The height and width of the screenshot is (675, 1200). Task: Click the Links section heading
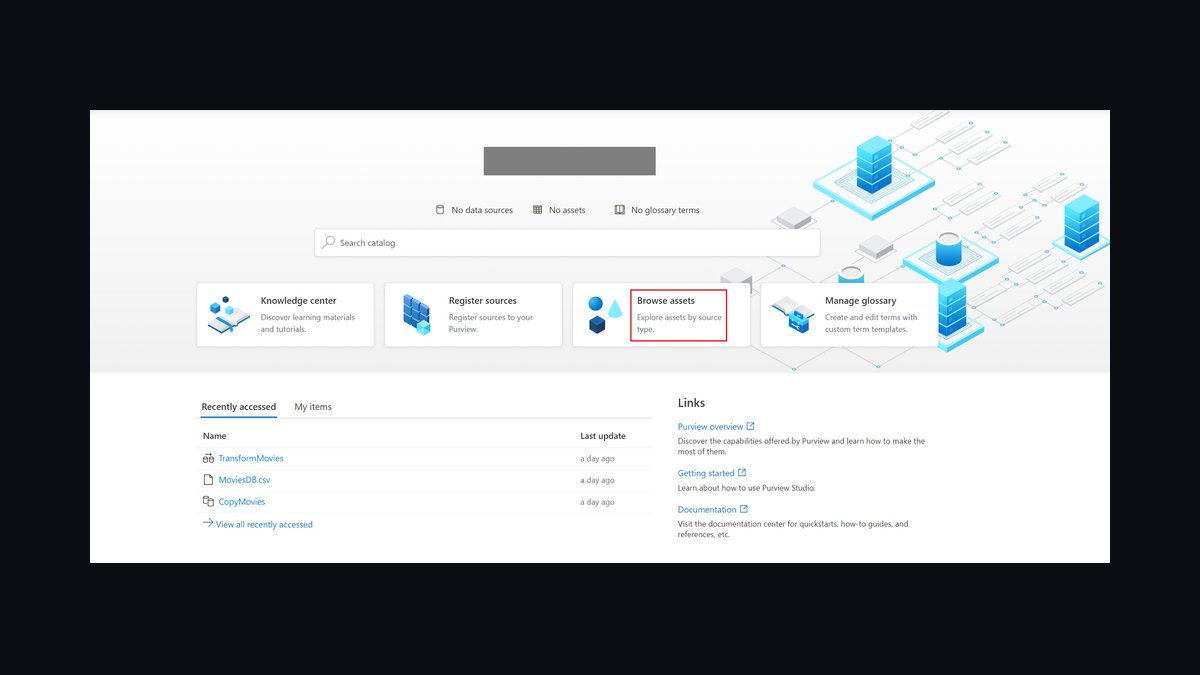[691, 403]
